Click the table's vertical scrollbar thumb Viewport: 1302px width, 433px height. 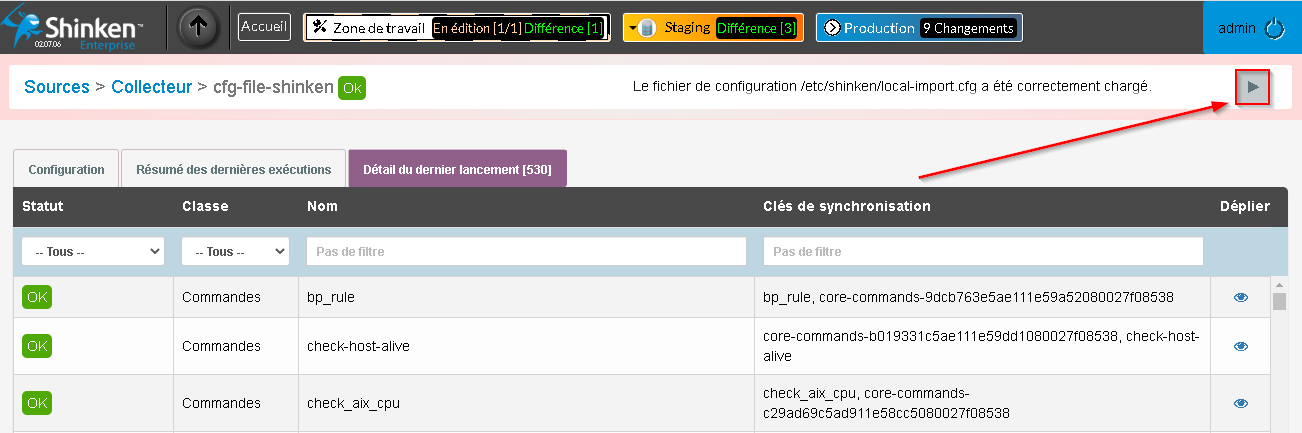[1278, 302]
